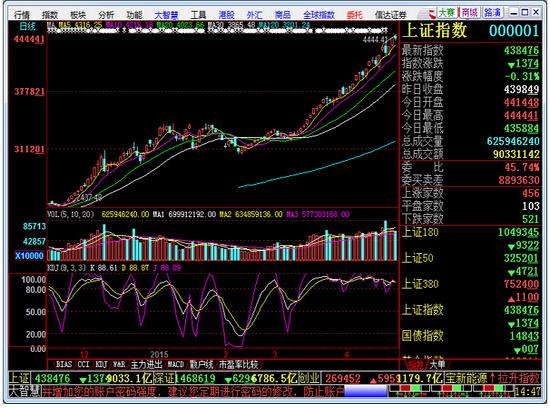Click the 上证指数 title heading
The height and width of the screenshot is (408, 550).
tap(435, 30)
